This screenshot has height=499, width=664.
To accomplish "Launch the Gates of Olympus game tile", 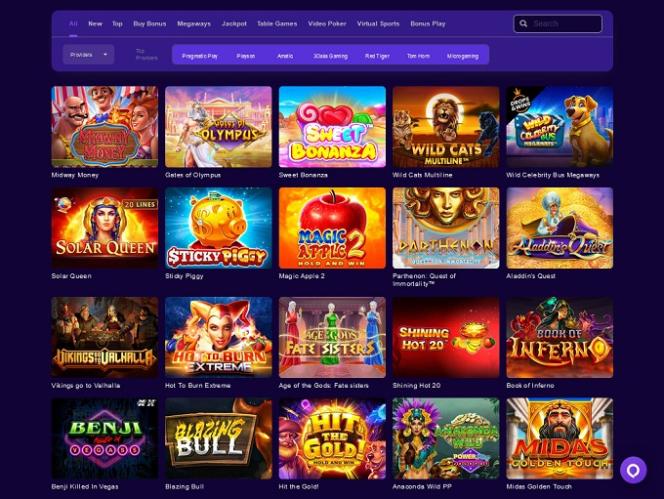I will pos(218,127).
